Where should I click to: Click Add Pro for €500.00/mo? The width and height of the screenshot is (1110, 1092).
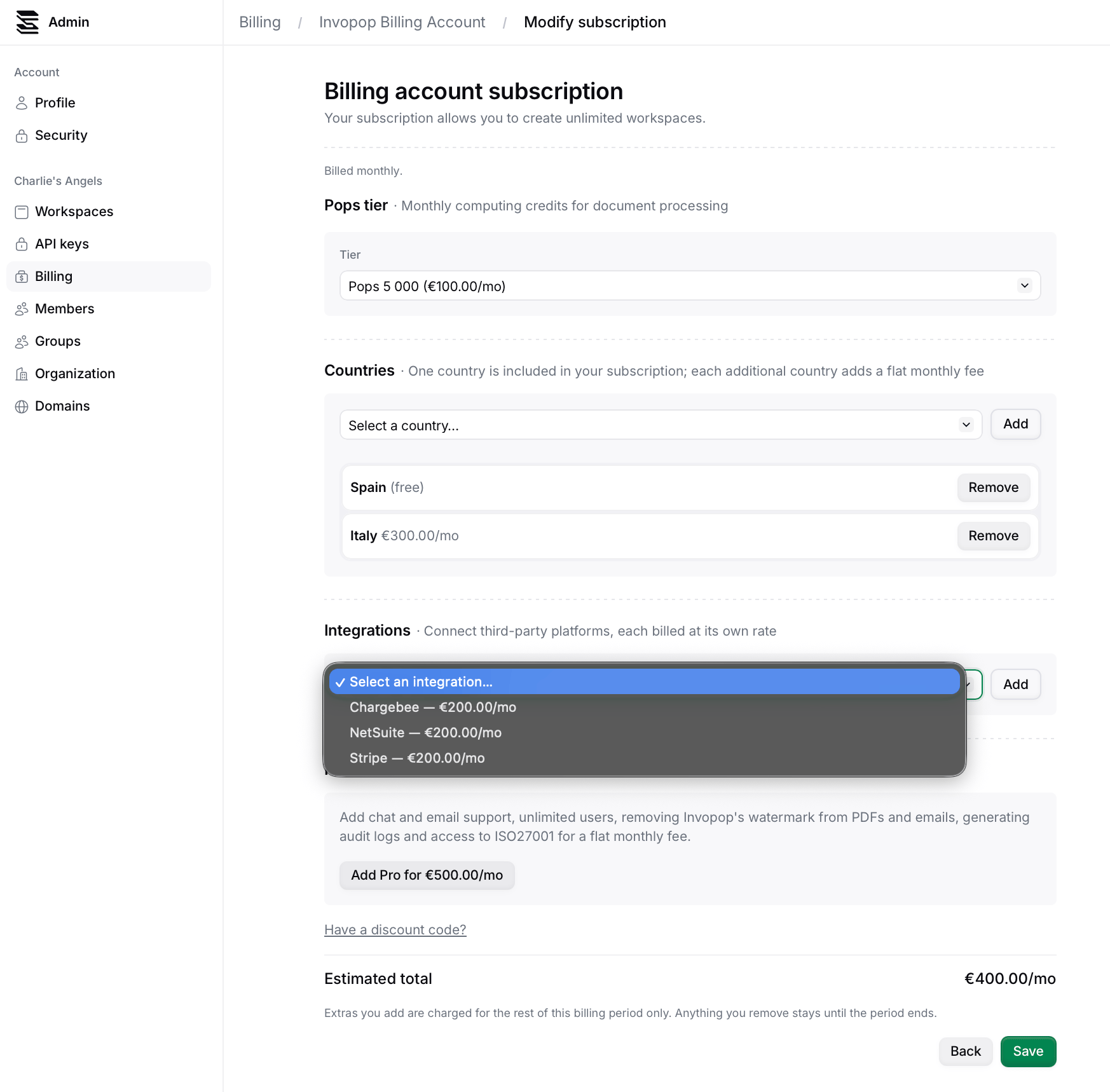click(427, 875)
